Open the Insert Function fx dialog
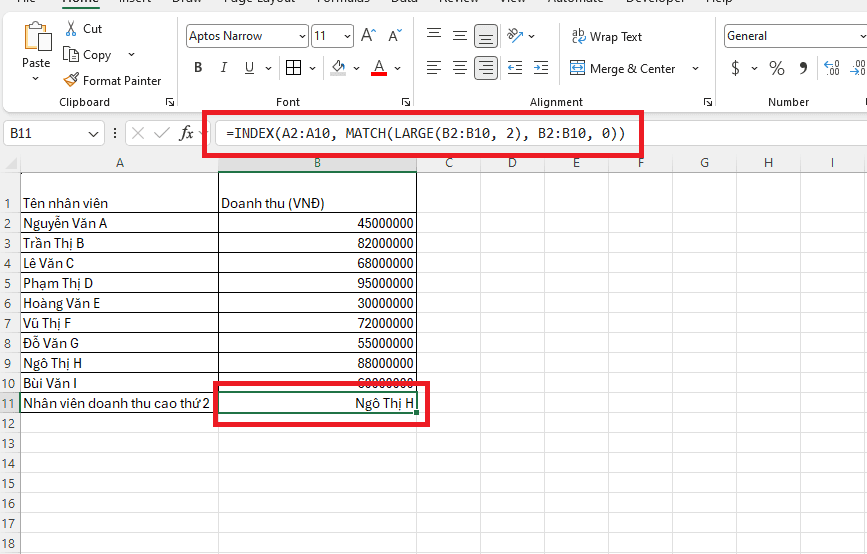 tap(186, 133)
